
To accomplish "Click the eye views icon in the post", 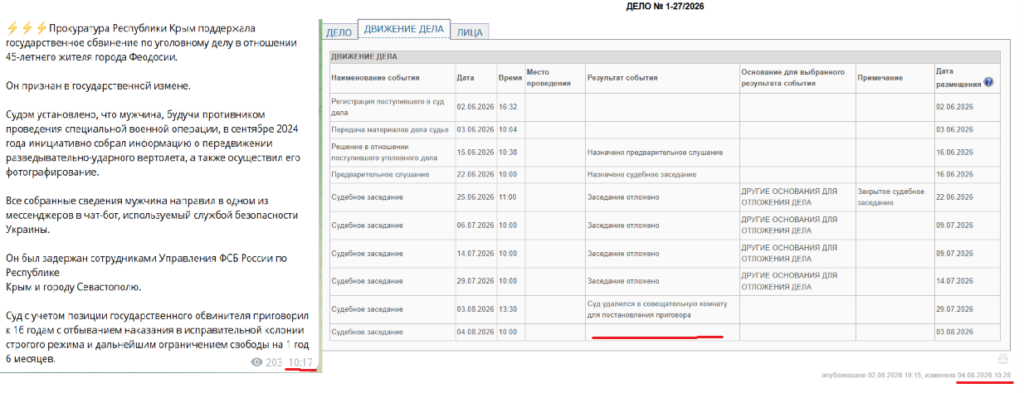I will (x=257, y=362).
